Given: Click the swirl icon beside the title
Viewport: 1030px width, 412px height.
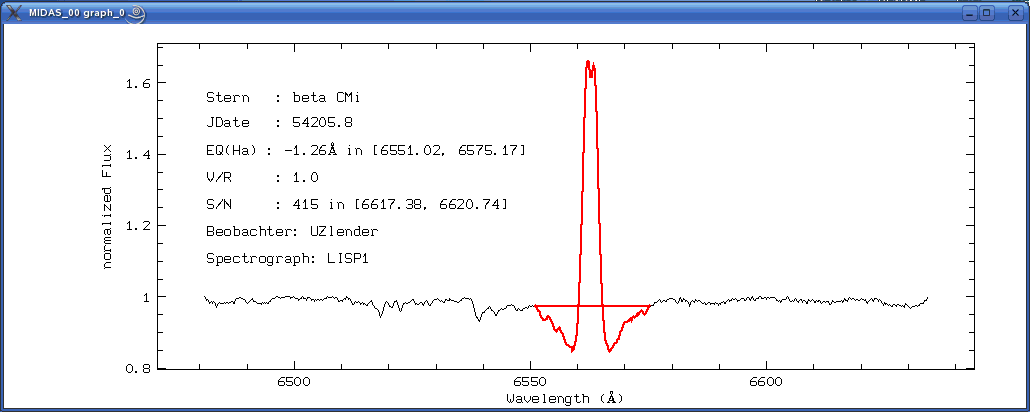Looking at the screenshot, I should [136, 12].
